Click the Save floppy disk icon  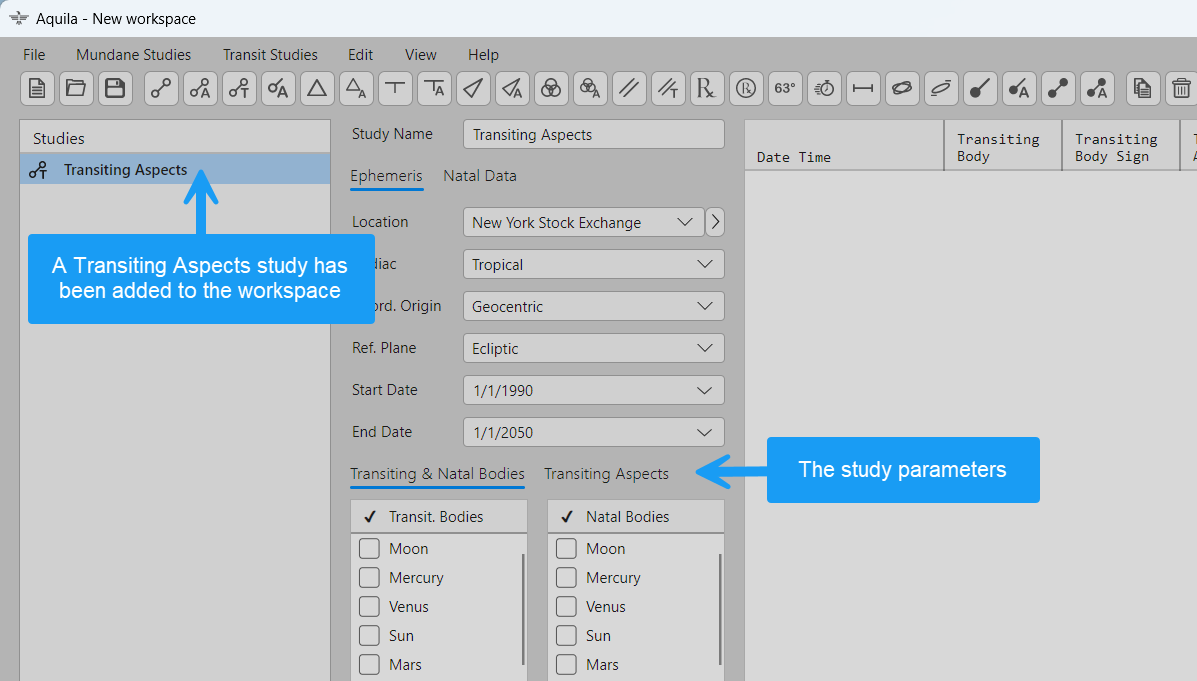coord(115,89)
